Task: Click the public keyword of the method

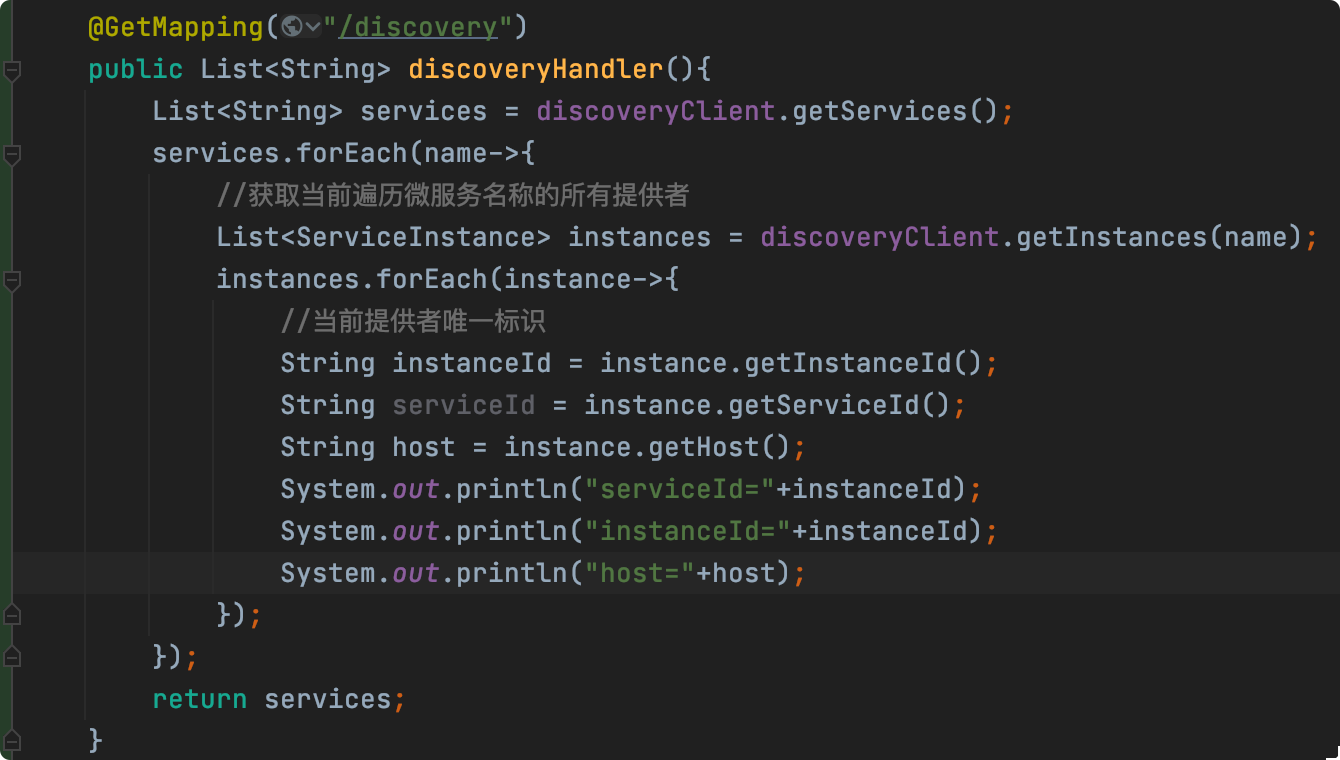Action: tap(136, 69)
